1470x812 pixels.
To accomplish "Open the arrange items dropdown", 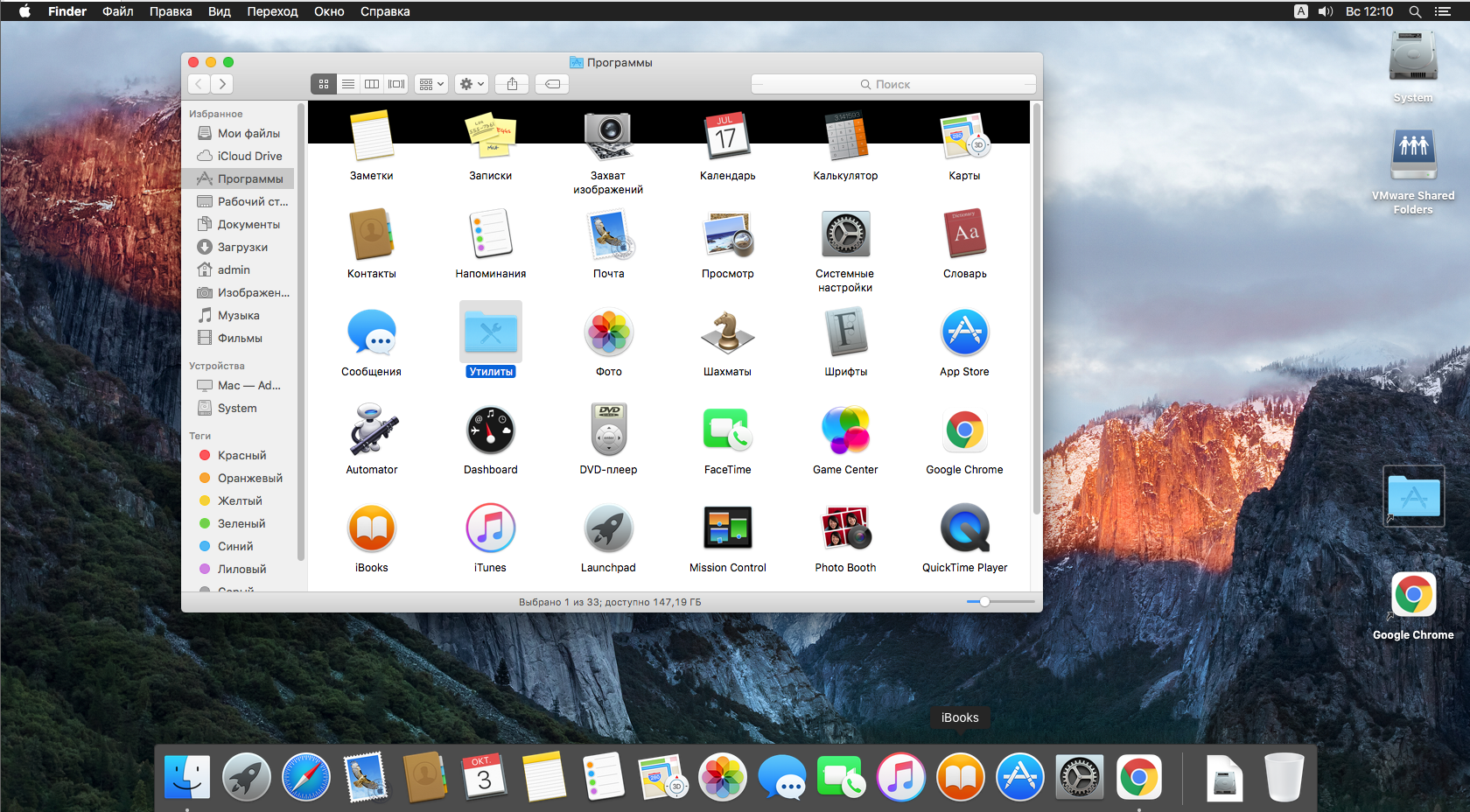I will coord(431,84).
